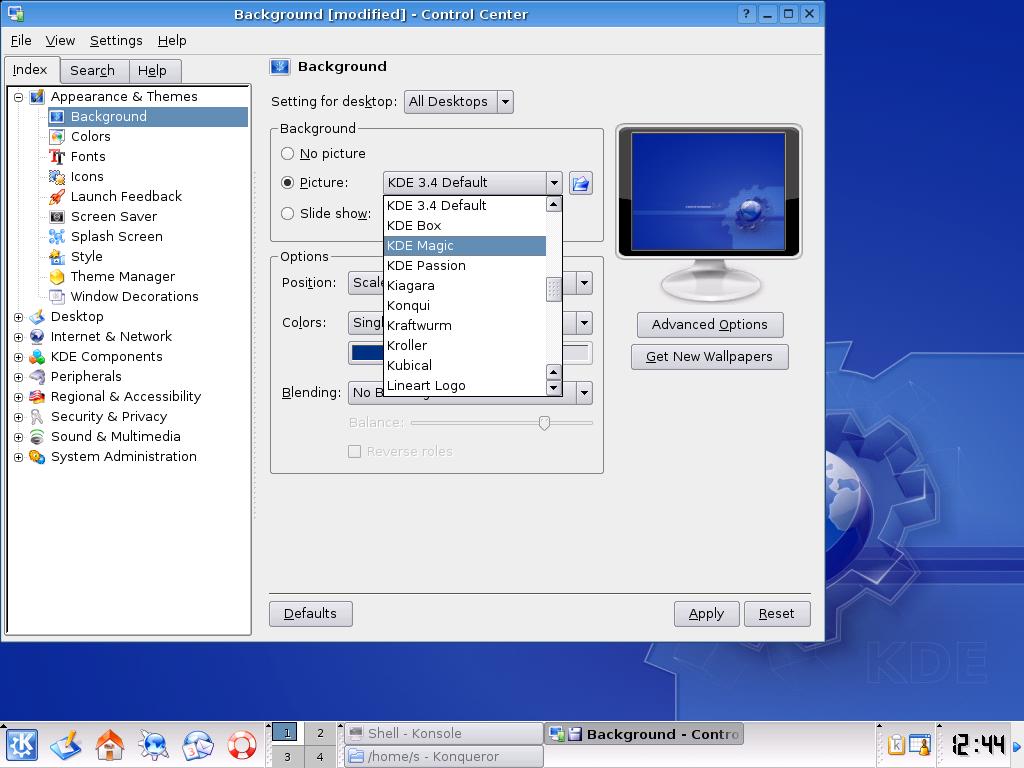
Task: Choose Lineart Logo from the wallpaper list
Action: [x=465, y=386]
